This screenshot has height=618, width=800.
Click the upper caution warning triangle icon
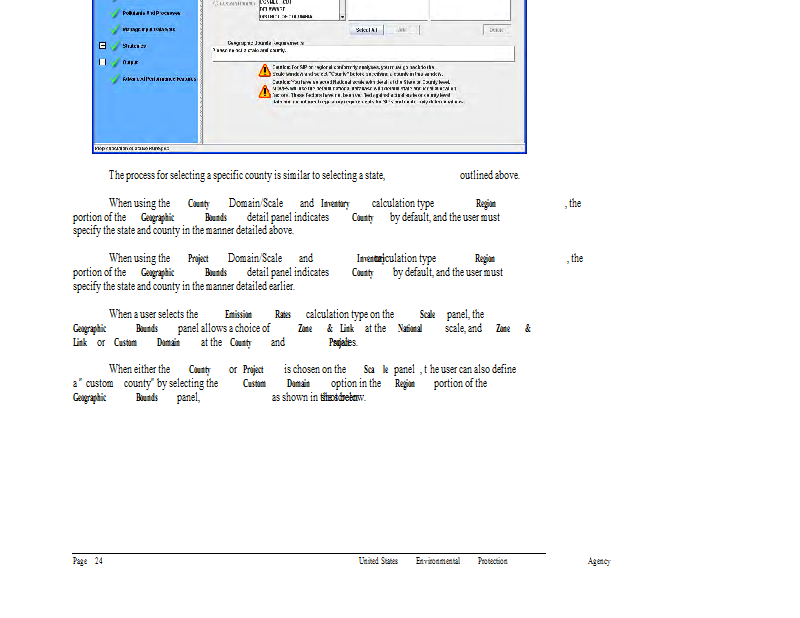[265, 69]
